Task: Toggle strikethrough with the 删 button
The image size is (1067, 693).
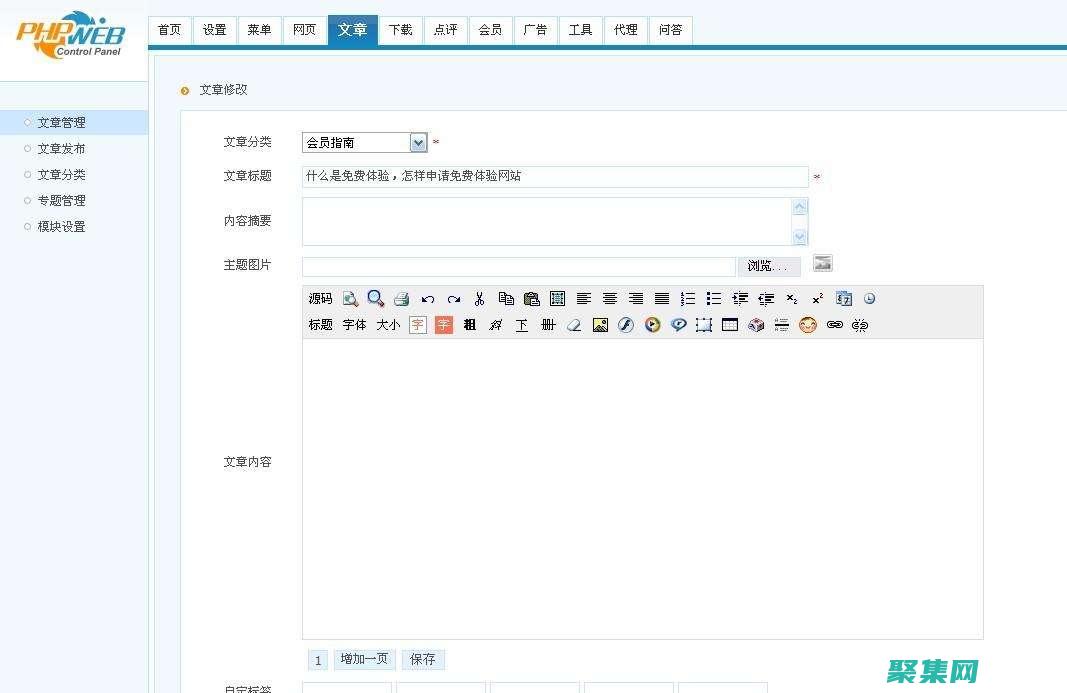Action: pyautogui.click(x=547, y=325)
